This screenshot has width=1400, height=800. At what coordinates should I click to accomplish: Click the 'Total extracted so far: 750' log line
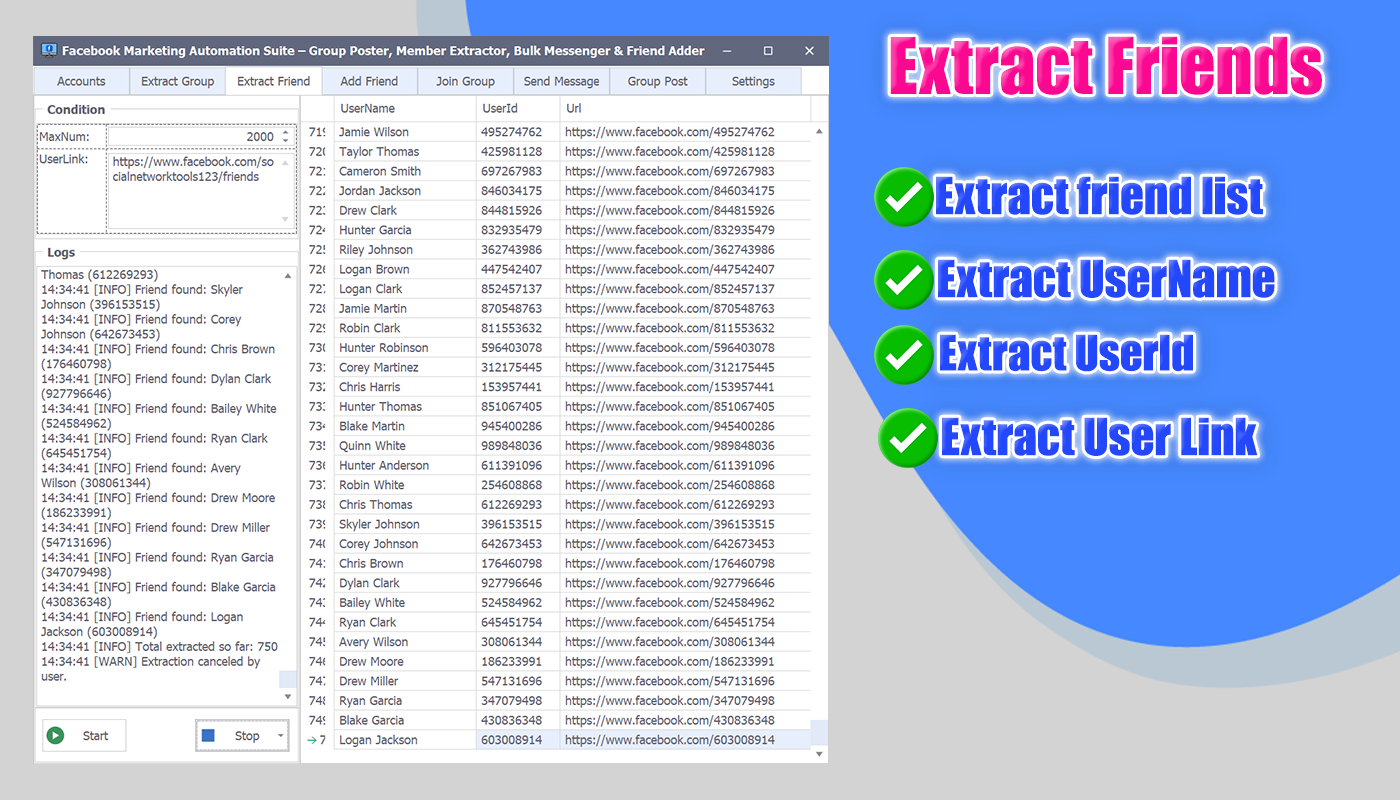click(159, 647)
